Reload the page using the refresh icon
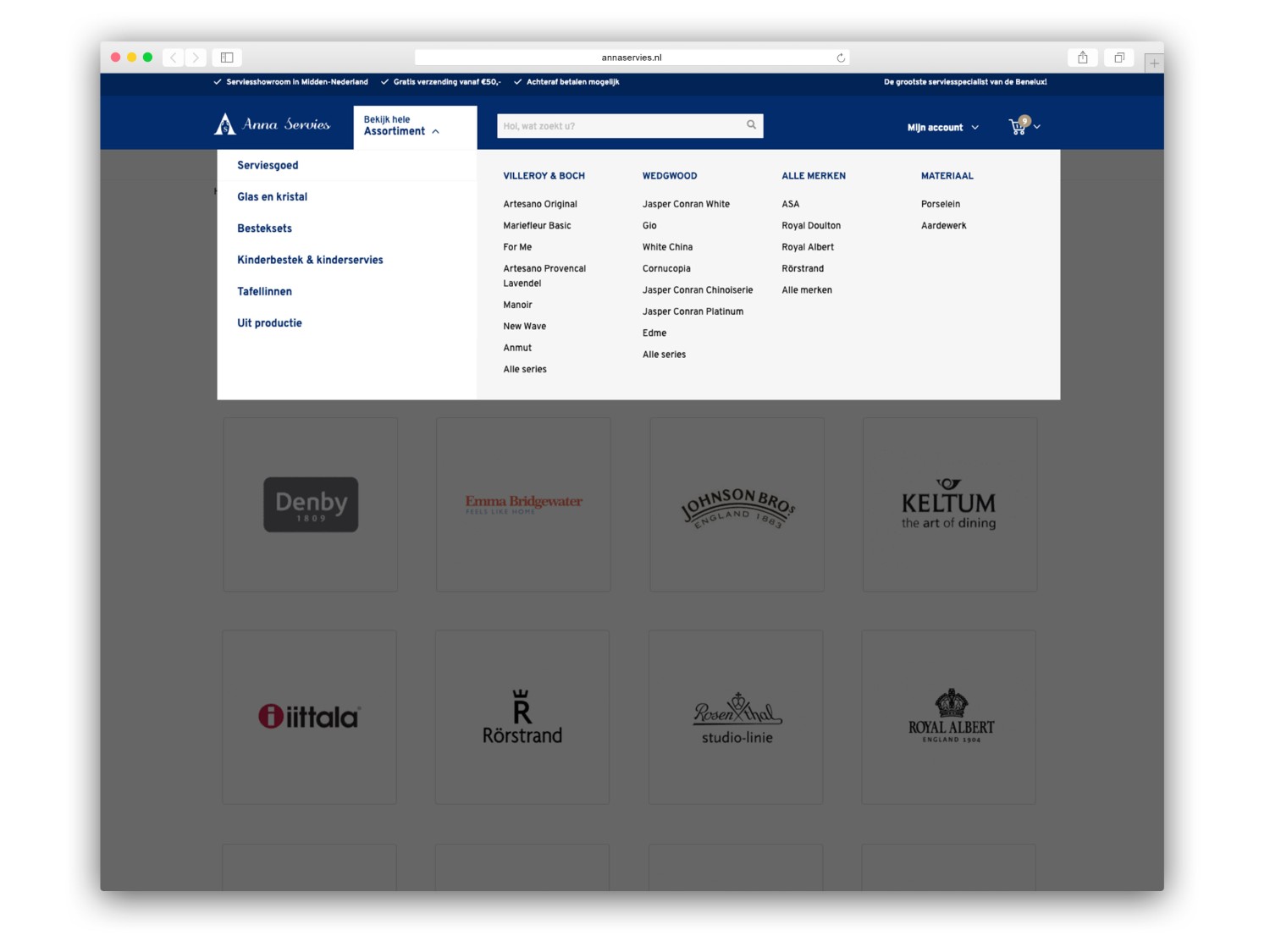1270x952 pixels. click(x=841, y=57)
